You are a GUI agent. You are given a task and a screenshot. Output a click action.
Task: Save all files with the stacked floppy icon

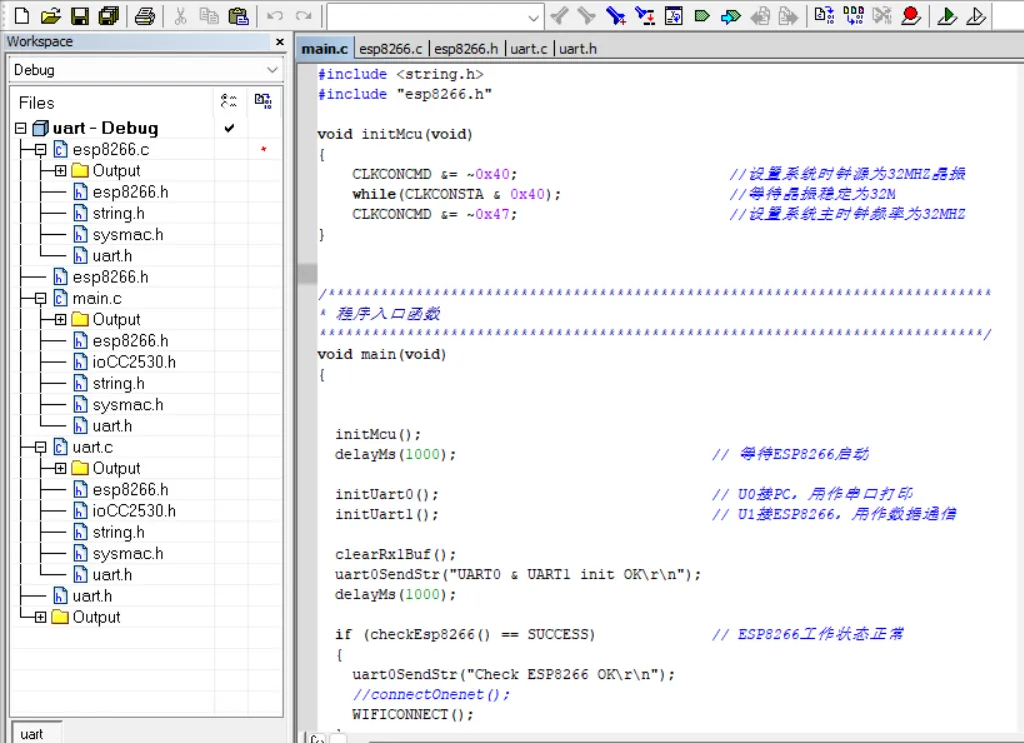(x=108, y=16)
